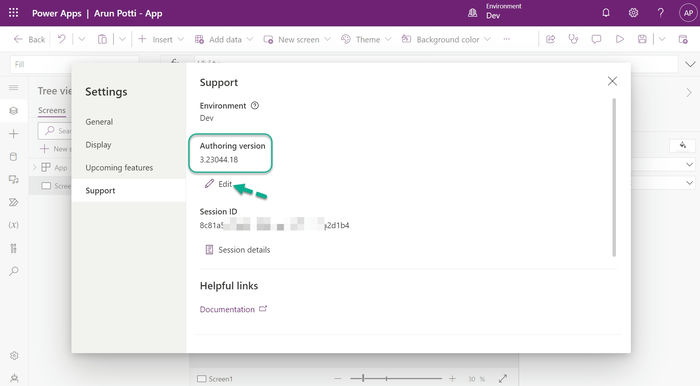Close the Settings dialog
This screenshot has width=700, height=386.
tap(612, 81)
